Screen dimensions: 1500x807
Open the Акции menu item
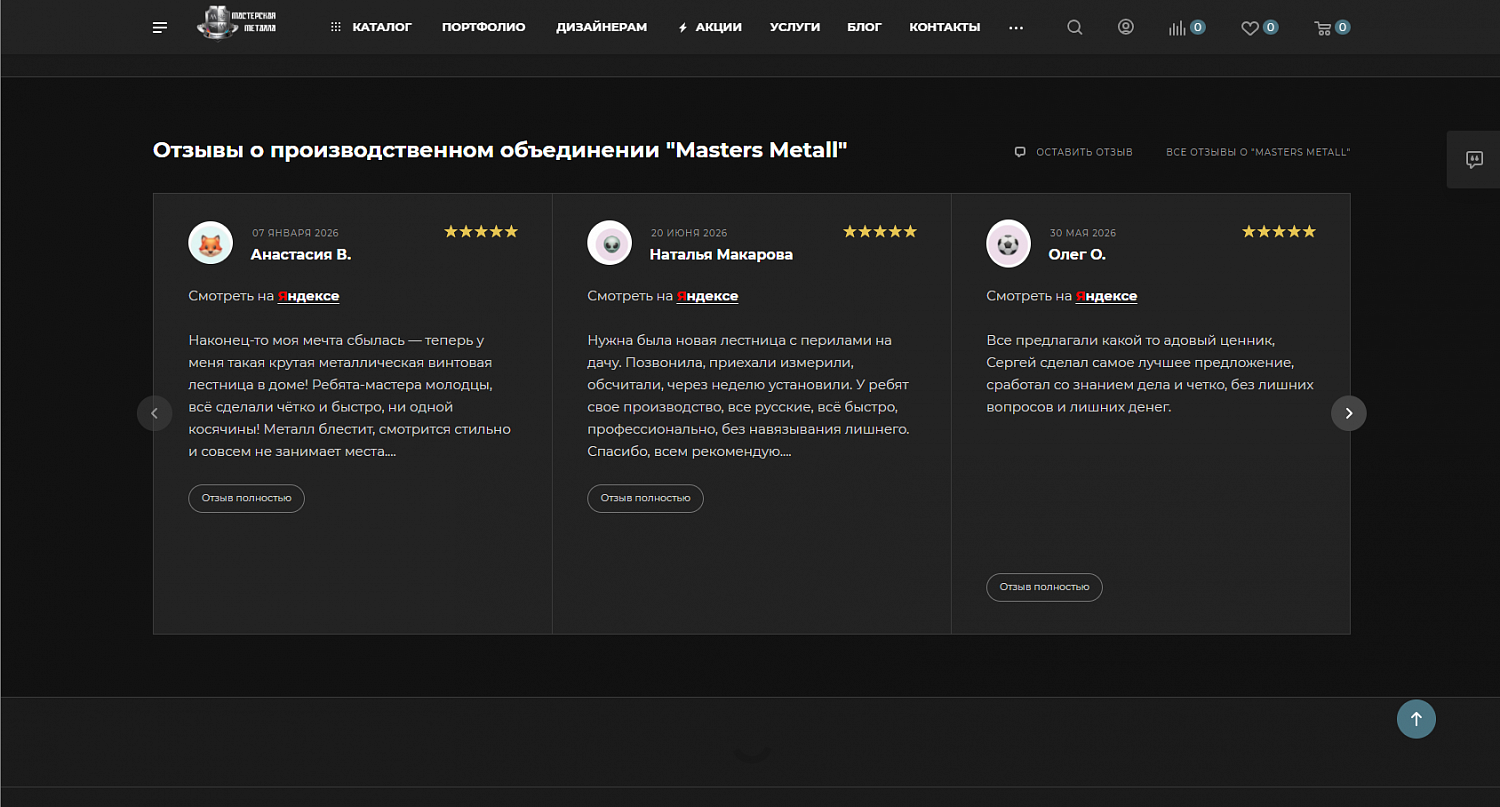[710, 27]
